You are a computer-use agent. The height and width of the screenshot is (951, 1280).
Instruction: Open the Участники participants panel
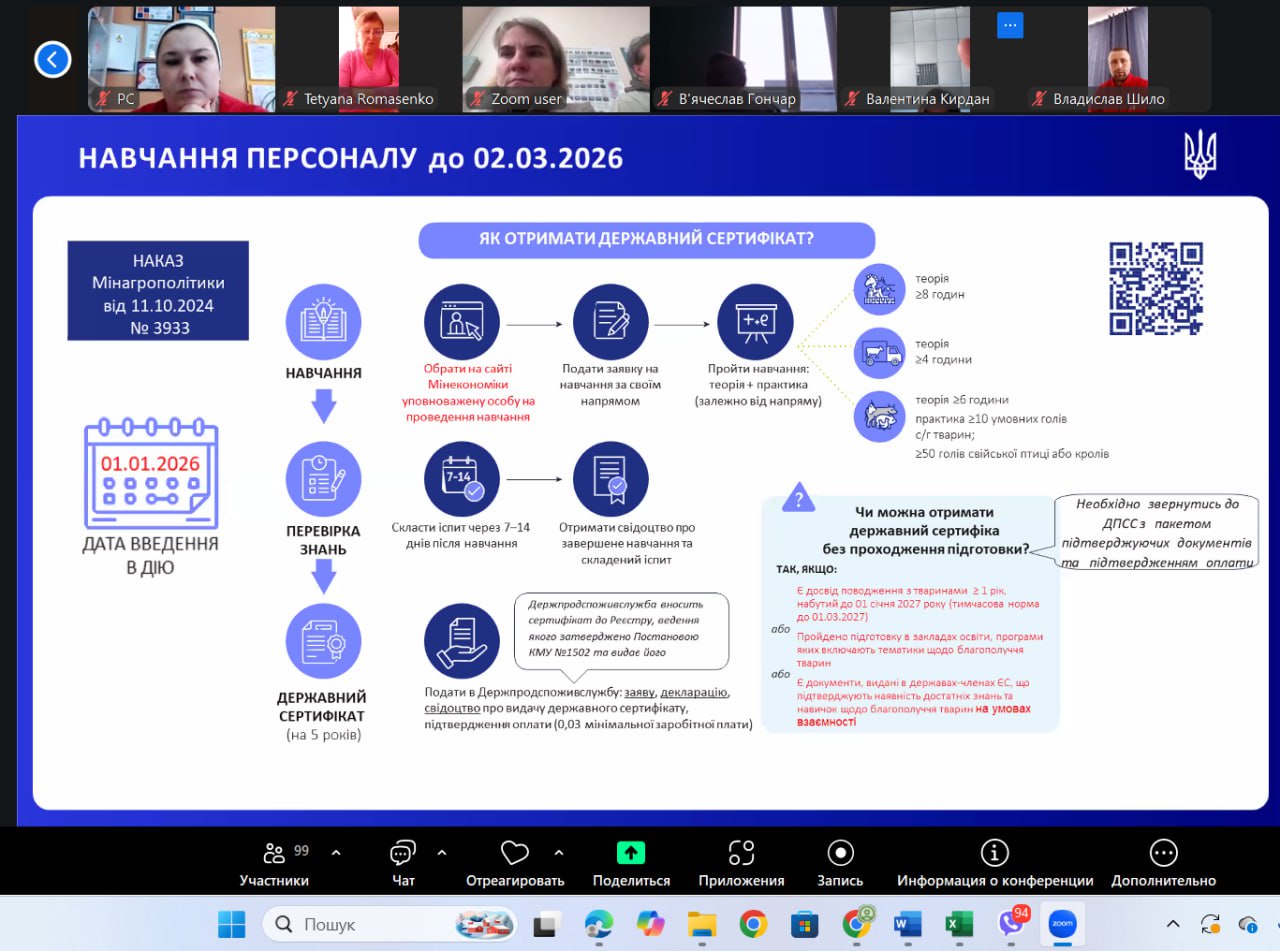point(273,854)
